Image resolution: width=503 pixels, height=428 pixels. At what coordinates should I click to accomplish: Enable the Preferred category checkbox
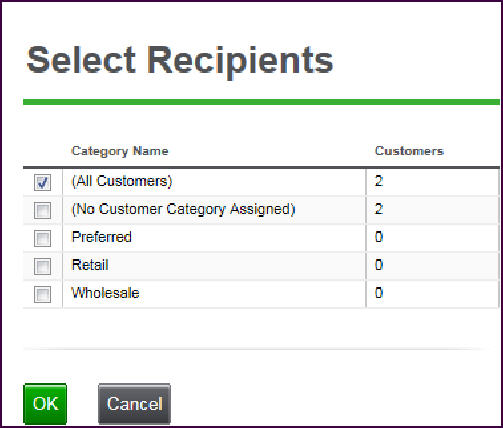pos(42,238)
